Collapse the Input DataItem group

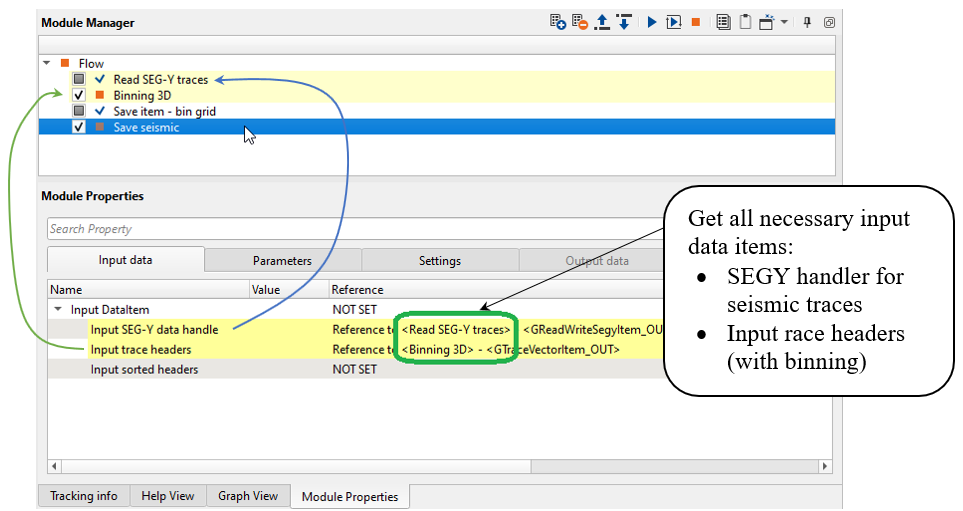coord(57,310)
